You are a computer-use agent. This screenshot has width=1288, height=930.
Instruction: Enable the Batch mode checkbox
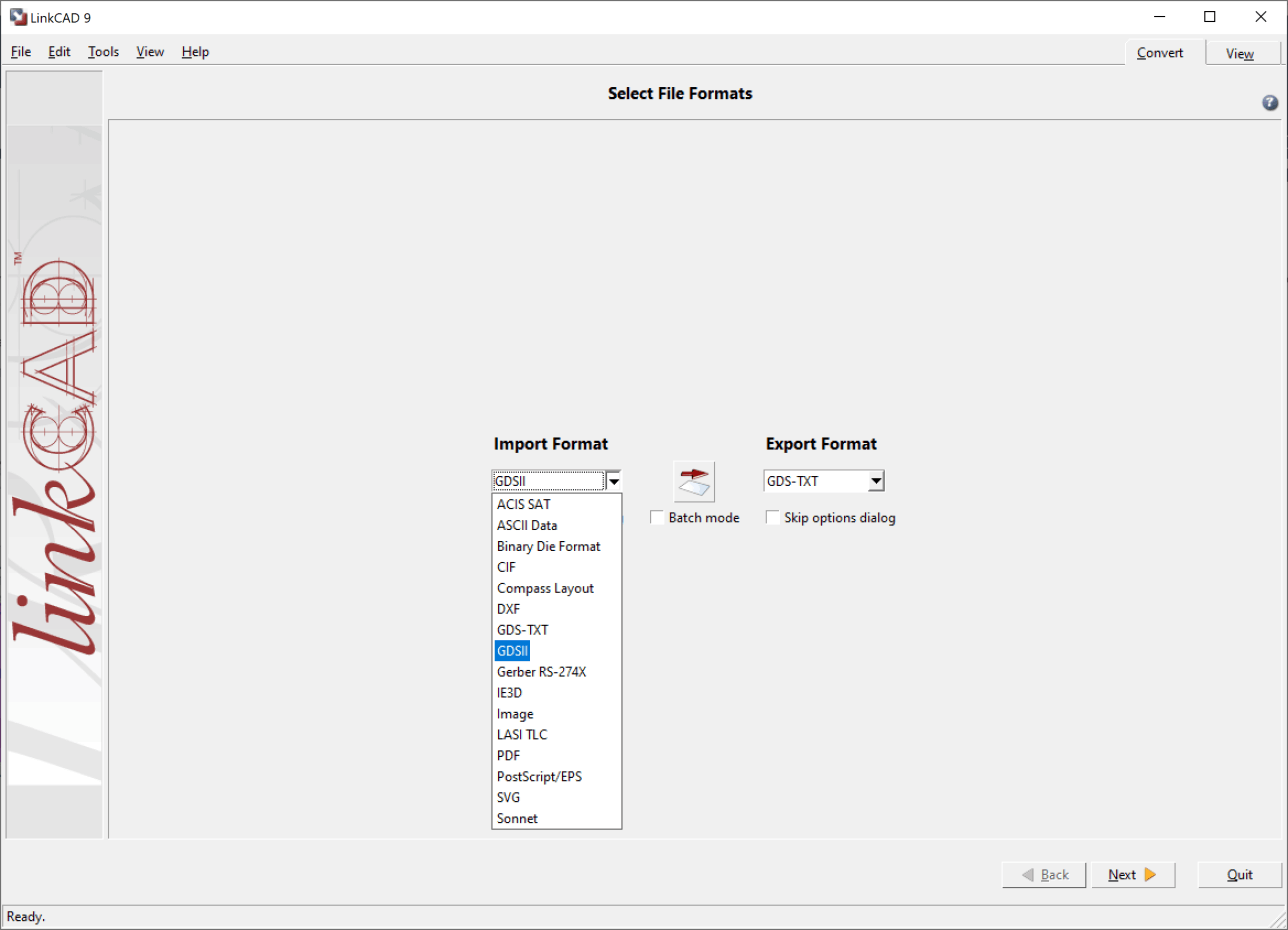[657, 518]
